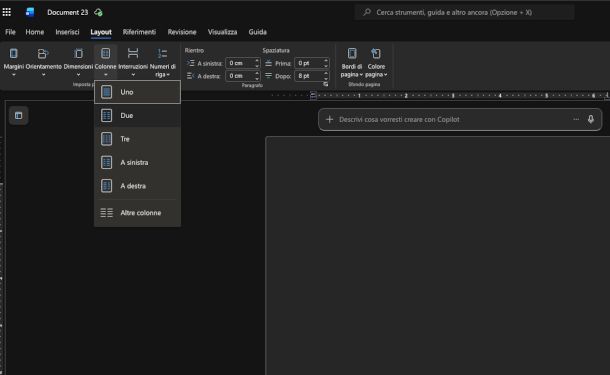
Task: Click inside the blank document page
Action: pos(438,256)
